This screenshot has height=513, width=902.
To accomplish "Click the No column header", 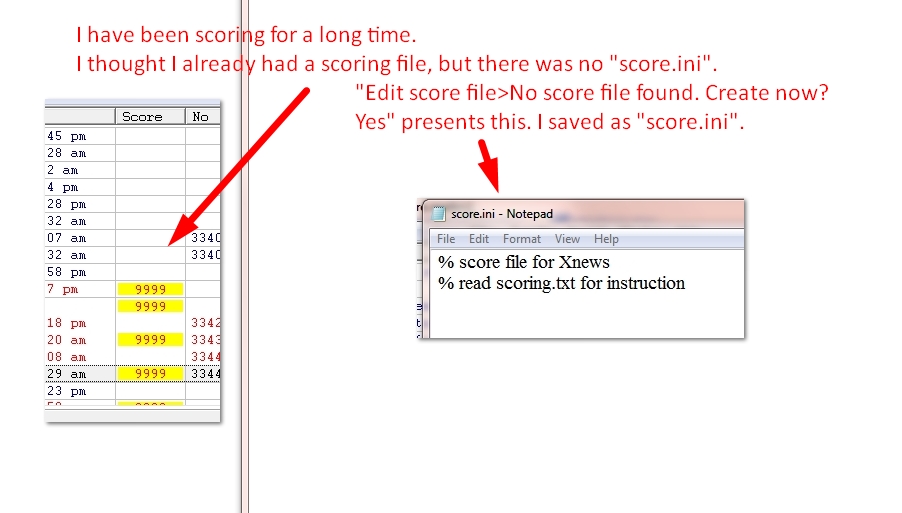I will [203, 117].
